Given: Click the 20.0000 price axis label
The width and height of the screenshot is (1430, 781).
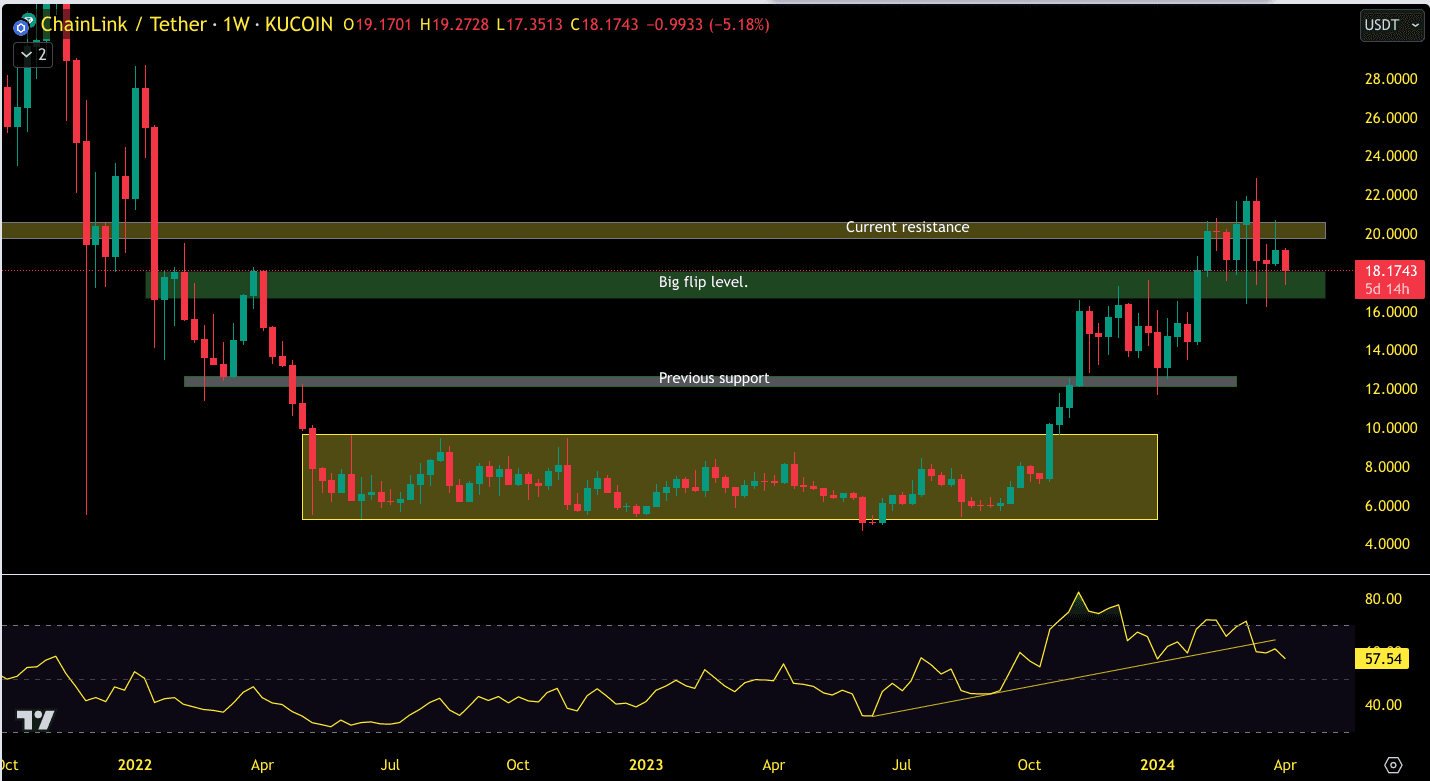Looking at the screenshot, I should click(x=1390, y=234).
